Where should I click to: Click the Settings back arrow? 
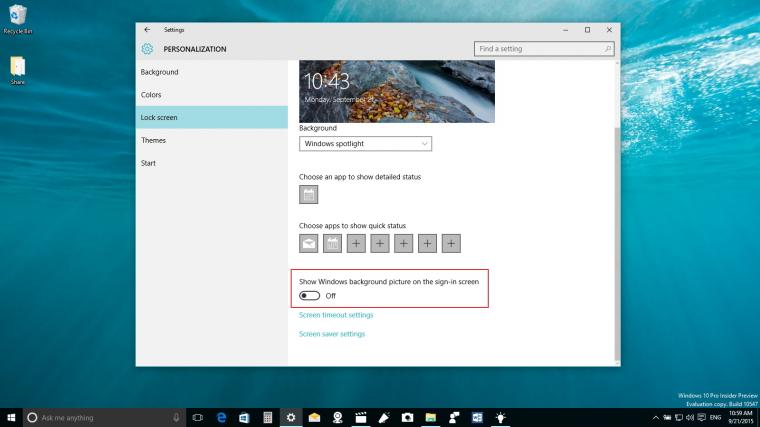[x=147, y=30]
